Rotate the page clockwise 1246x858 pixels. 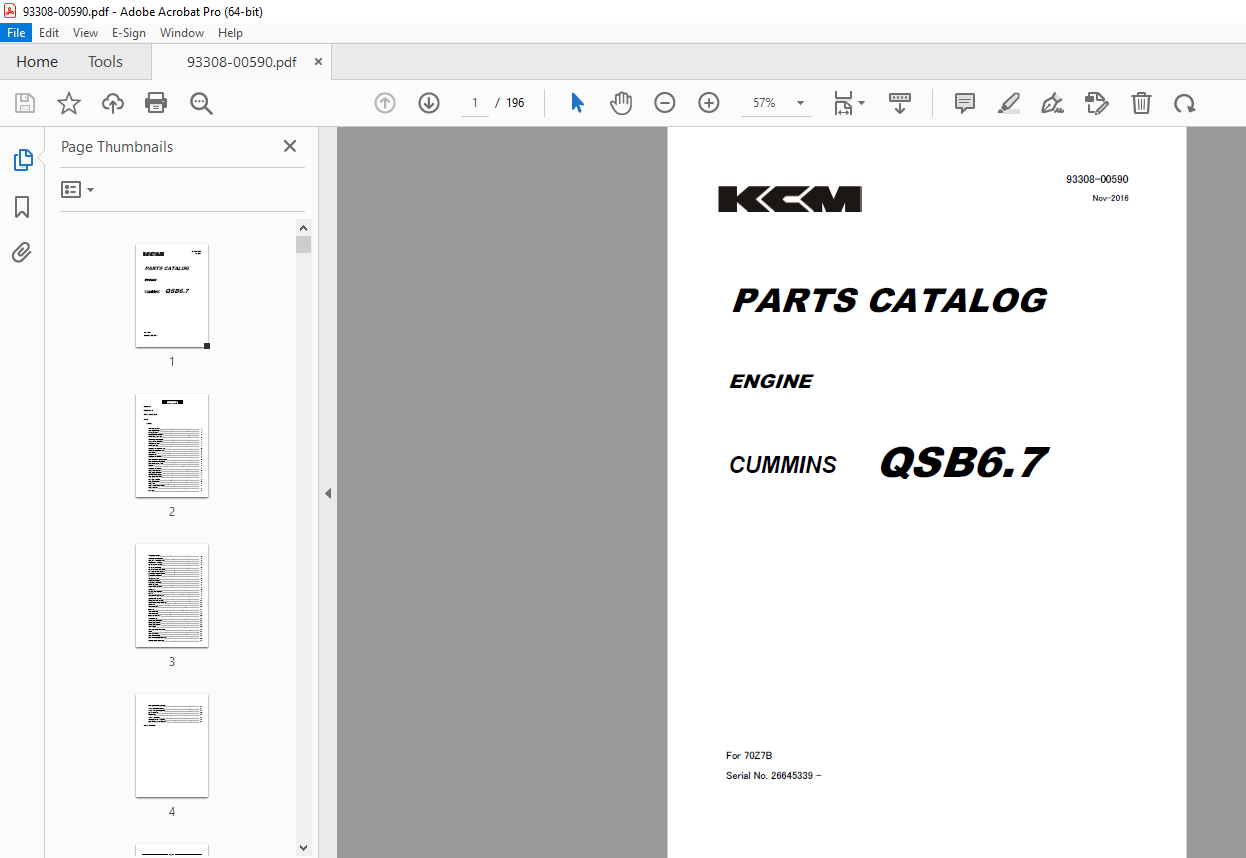click(1185, 103)
